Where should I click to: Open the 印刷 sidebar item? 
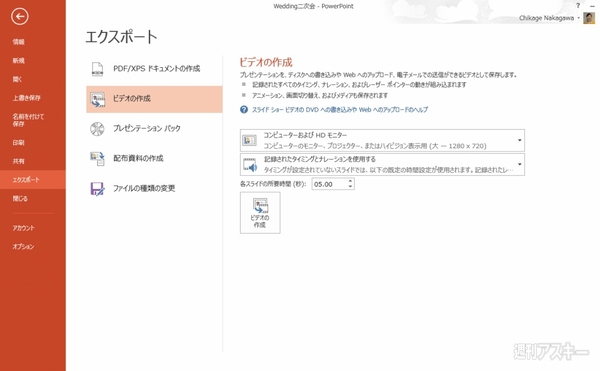click(x=19, y=143)
